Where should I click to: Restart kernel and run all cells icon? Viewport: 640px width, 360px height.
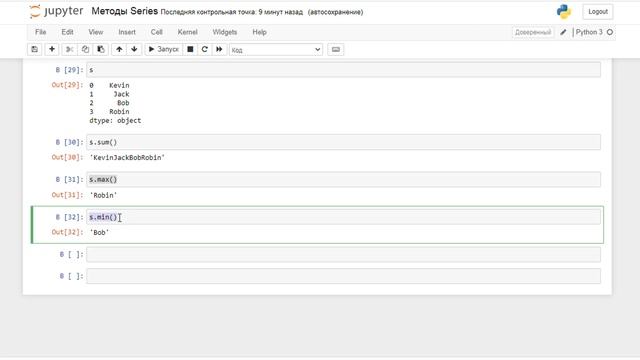(x=220, y=49)
